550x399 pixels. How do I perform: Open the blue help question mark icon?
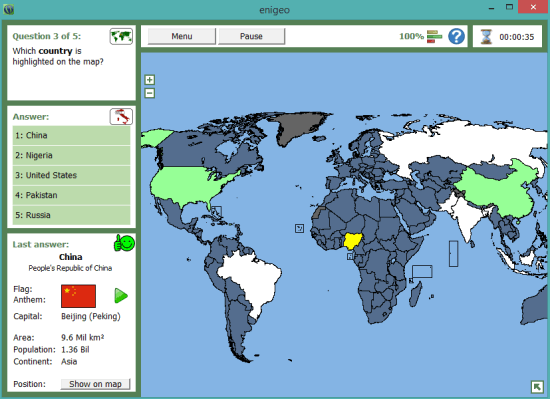click(456, 36)
